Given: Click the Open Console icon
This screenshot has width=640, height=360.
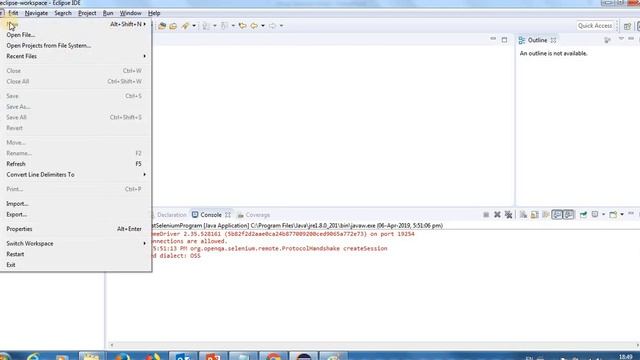Looking at the screenshot, I should 613,215.
